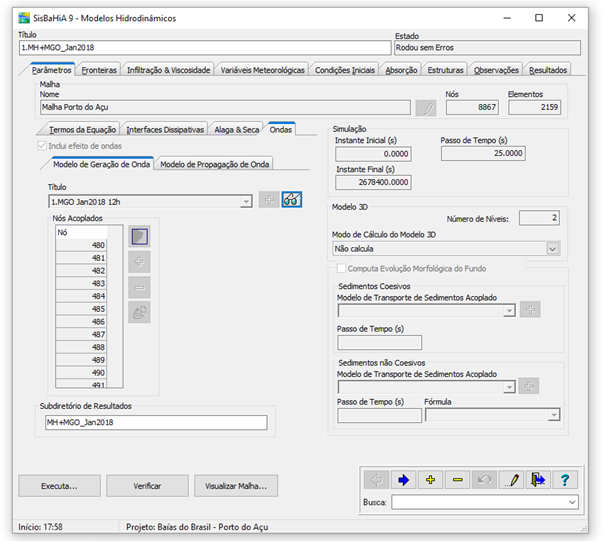
Task: Add a coupled node with plus icon
Action: 139,262
